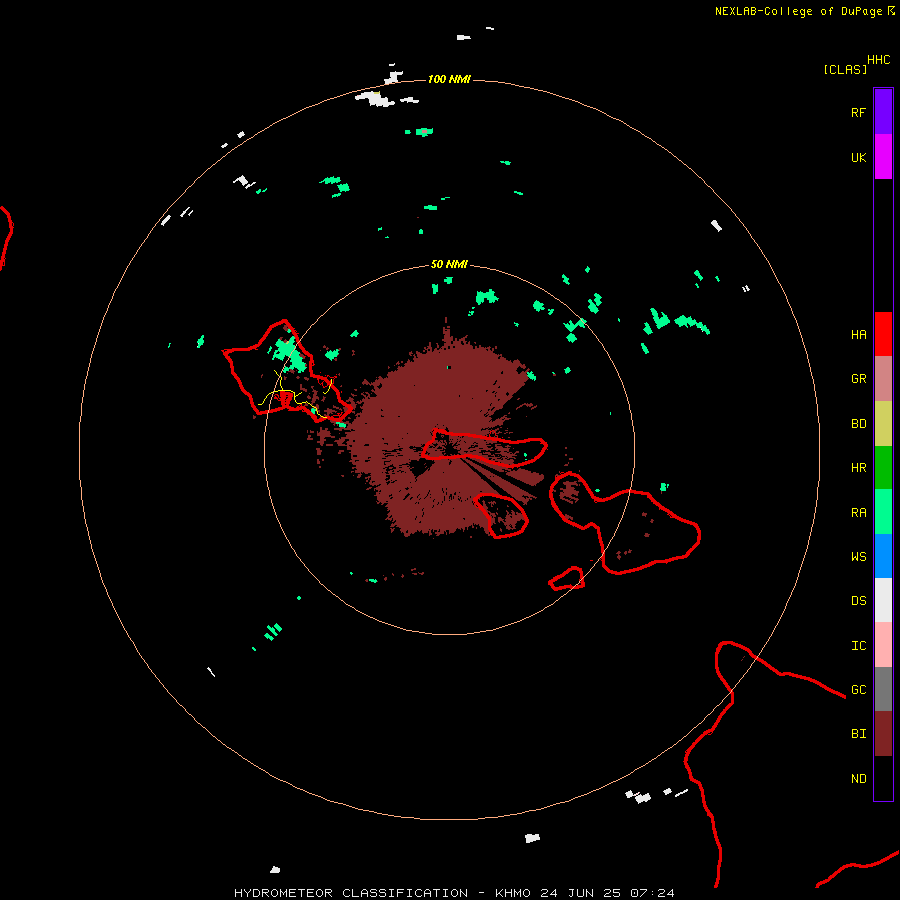900x900 pixels.
Task: Click the BI maroon legend swatch
Action: click(x=883, y=734)
